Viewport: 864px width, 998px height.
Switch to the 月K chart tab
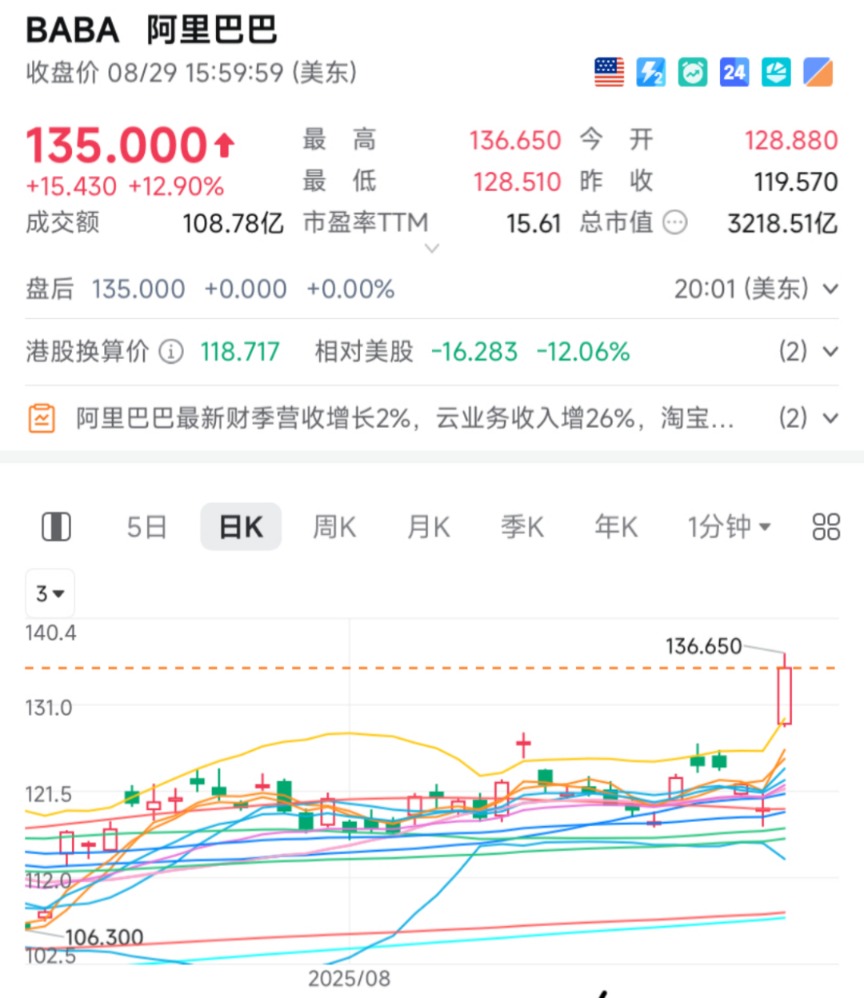[x=428, y=527]
